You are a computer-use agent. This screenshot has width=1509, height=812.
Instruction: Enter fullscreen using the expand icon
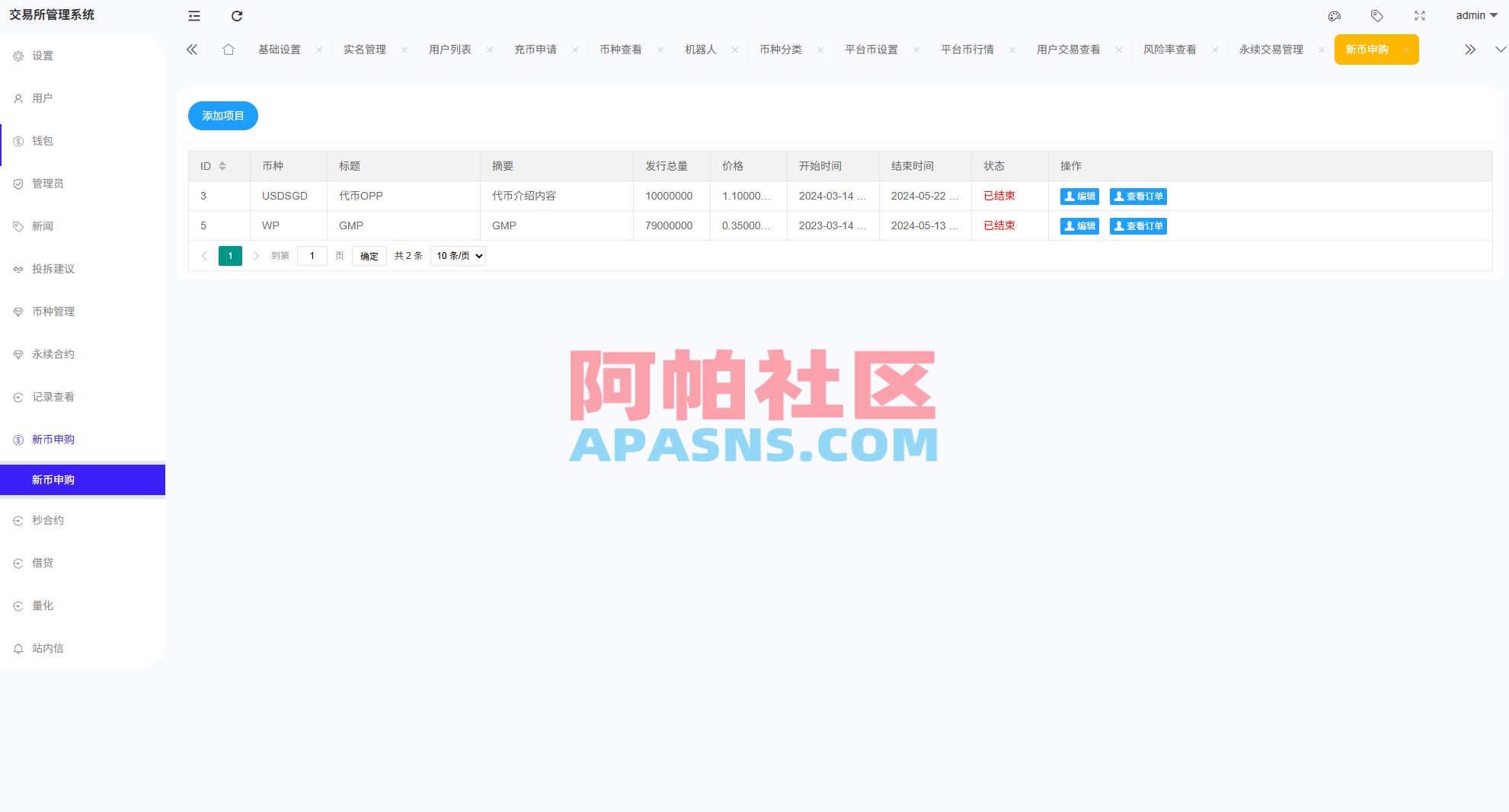[x=1420, y=15]
